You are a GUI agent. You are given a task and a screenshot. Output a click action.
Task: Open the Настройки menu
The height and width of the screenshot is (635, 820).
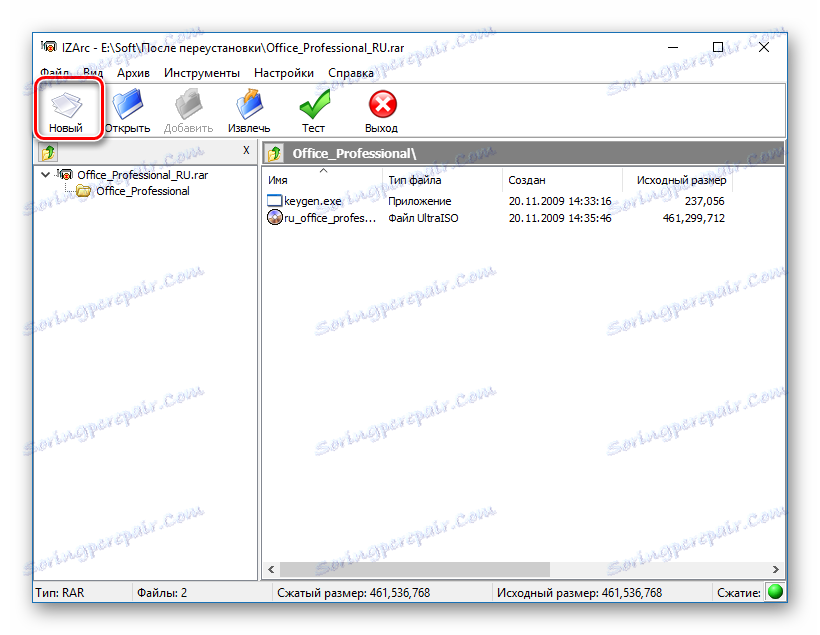pyautogui.click(x=284, y=73)
